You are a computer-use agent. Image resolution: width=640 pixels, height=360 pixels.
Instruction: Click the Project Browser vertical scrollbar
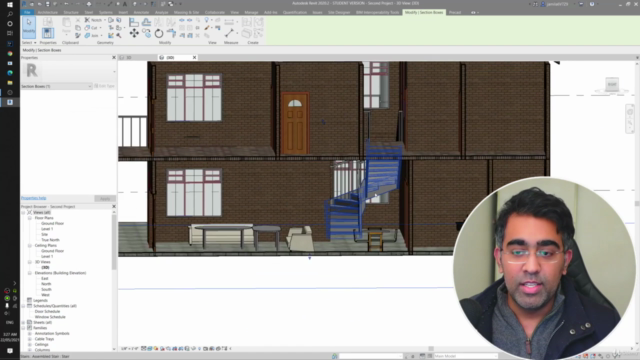coord(114,241)
